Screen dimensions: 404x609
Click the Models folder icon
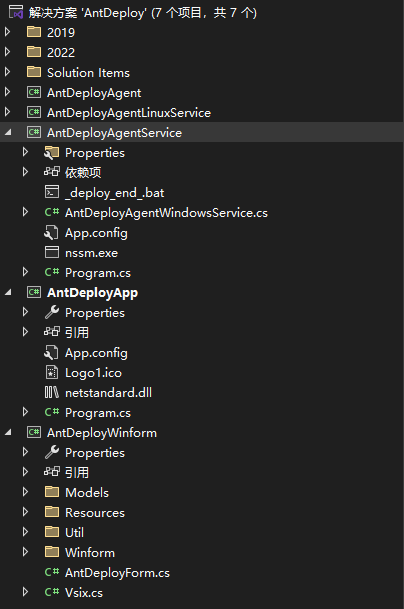[52, 492]
